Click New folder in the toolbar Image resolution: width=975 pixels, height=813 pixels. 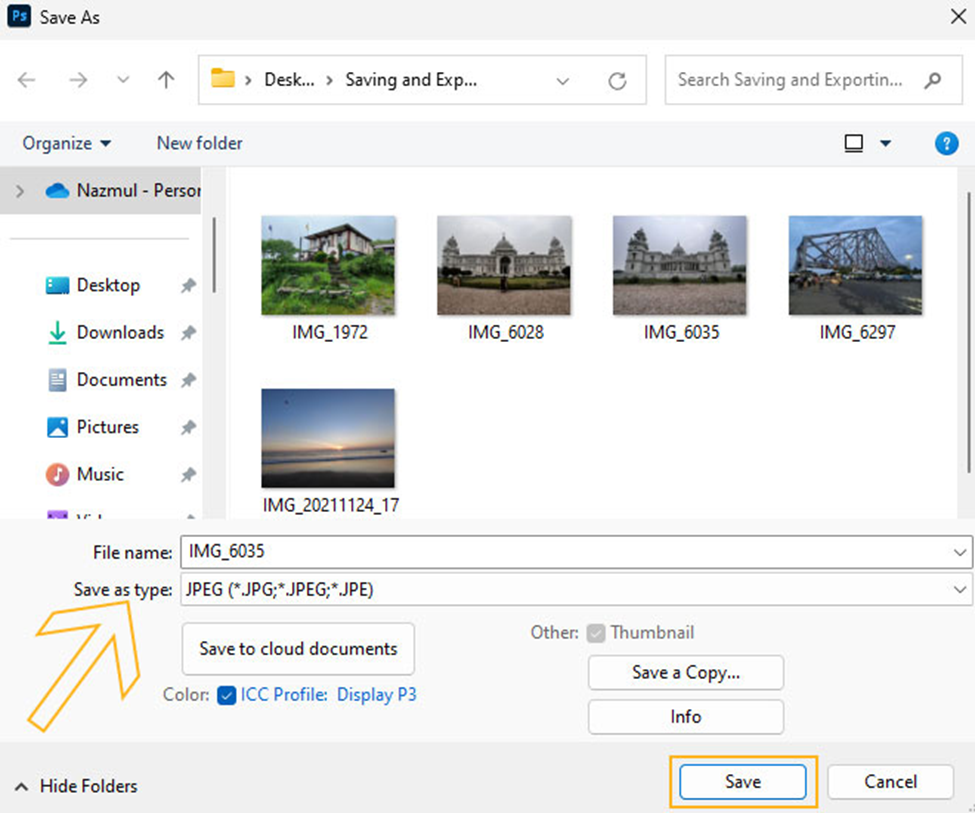[199, 143]
